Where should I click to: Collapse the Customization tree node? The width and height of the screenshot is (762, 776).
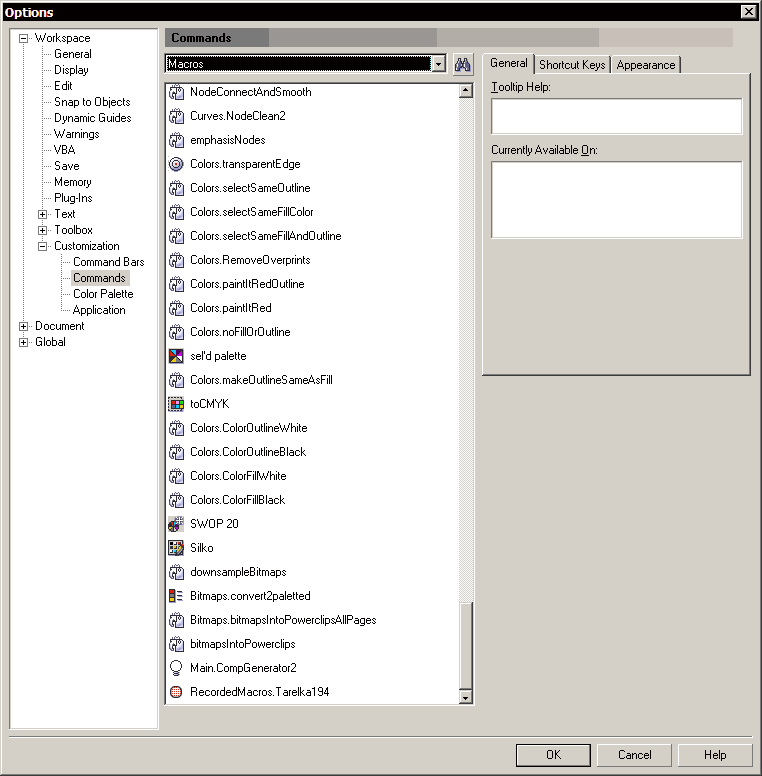[x=43, y=246]
